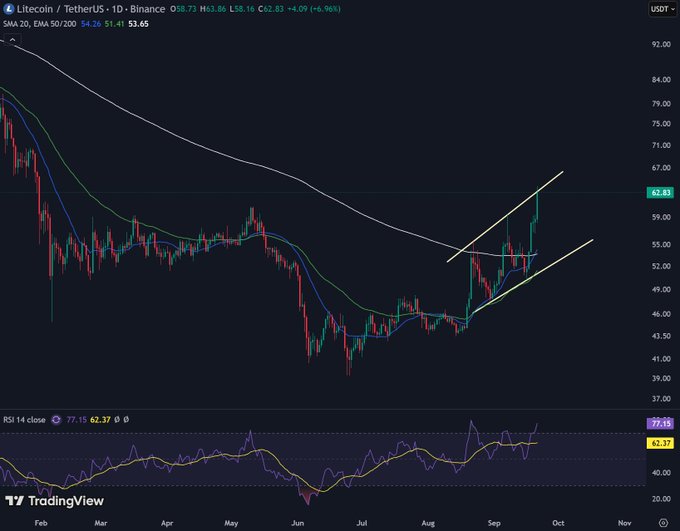Click the 55.00 price axis label
This screenshot has width=680, height=531.
661,245
